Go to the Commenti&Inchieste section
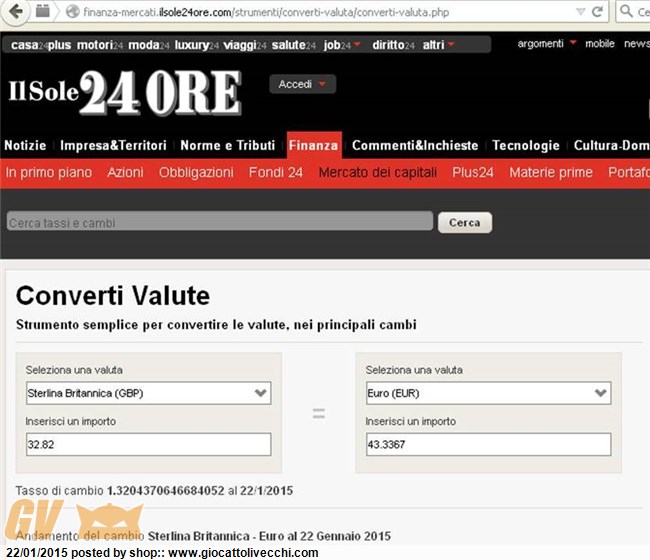 (415, 145)
